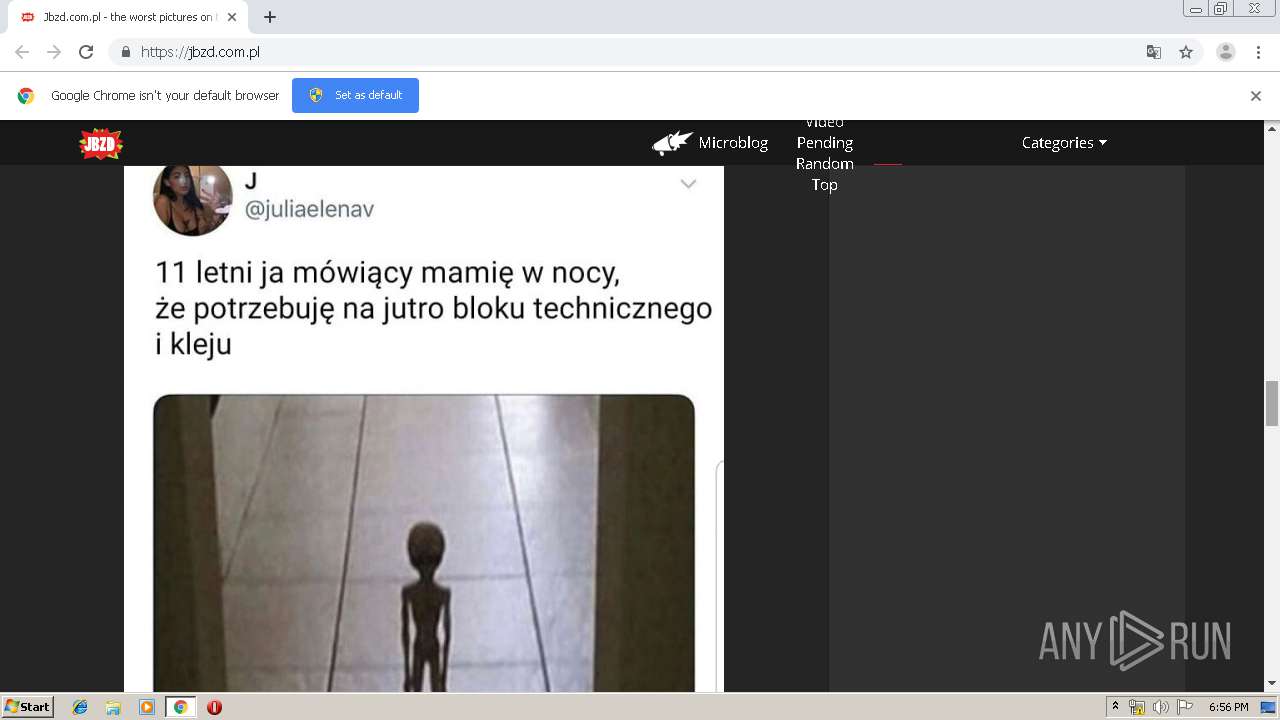1280x720 pixels.
Task: Launch Internet Explorer from taskbar
Action: point(80,707)
